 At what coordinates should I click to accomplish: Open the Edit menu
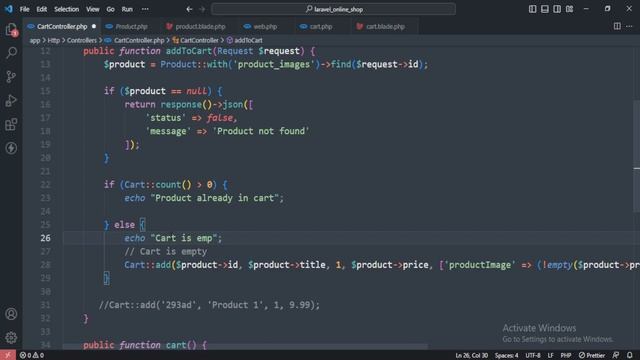[42, 9]
